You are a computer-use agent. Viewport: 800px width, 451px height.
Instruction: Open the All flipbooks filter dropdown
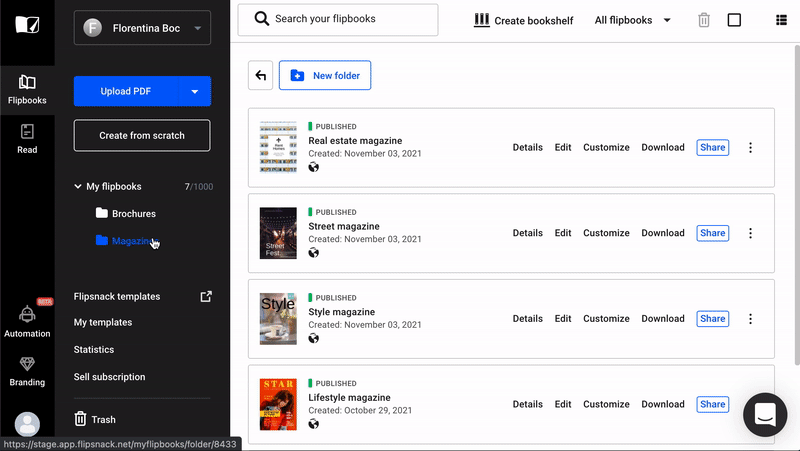click(x=633, y=20)
